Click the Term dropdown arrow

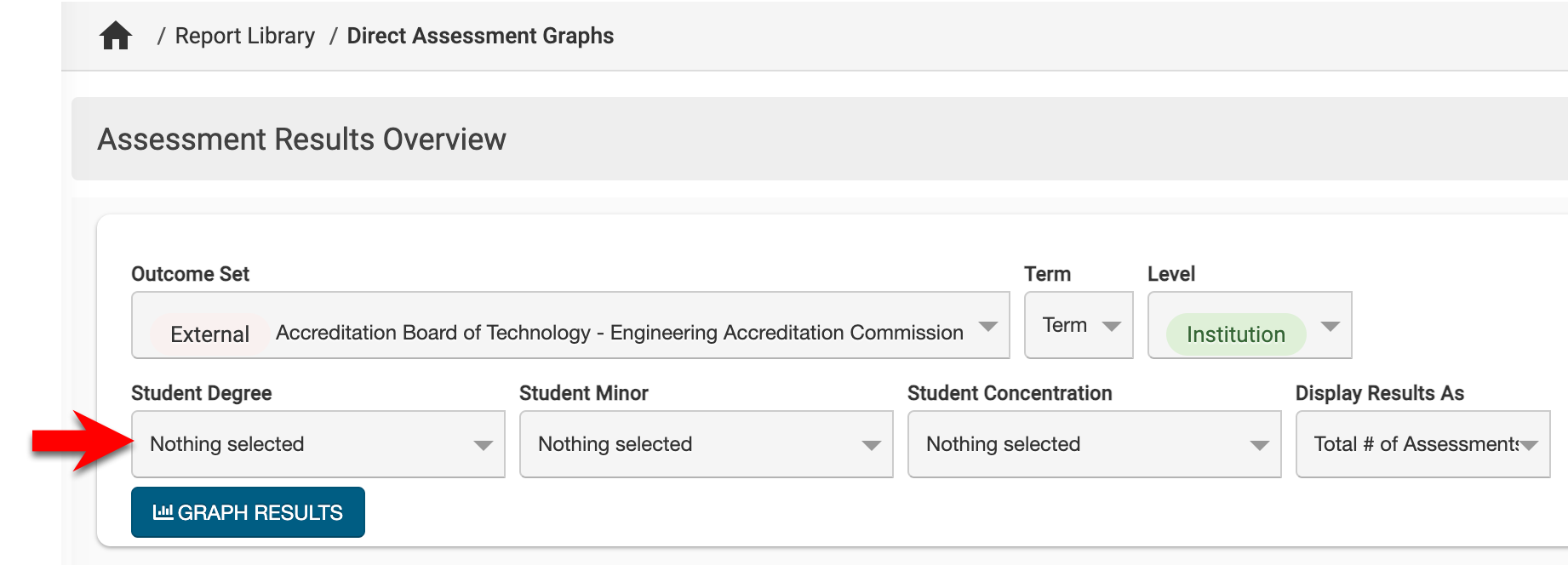coord(1111,327)
